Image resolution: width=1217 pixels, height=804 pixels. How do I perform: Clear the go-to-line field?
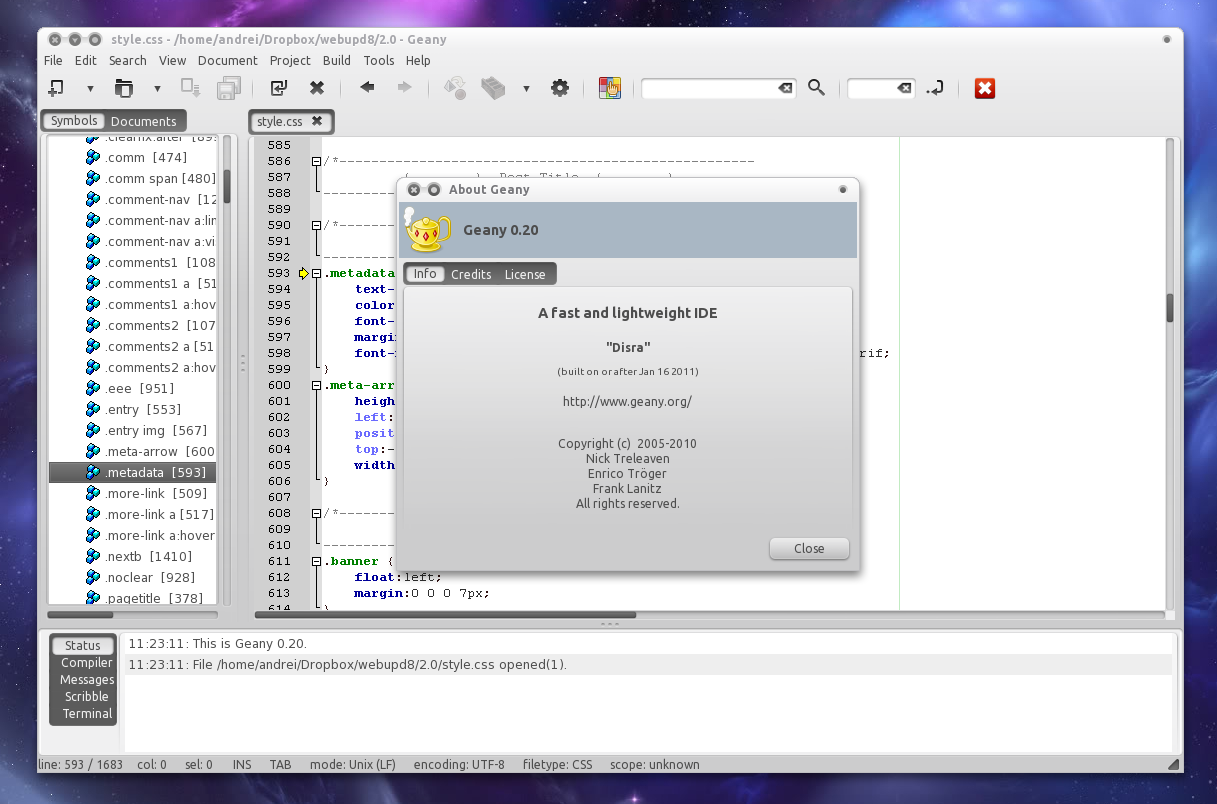point(904,88)
